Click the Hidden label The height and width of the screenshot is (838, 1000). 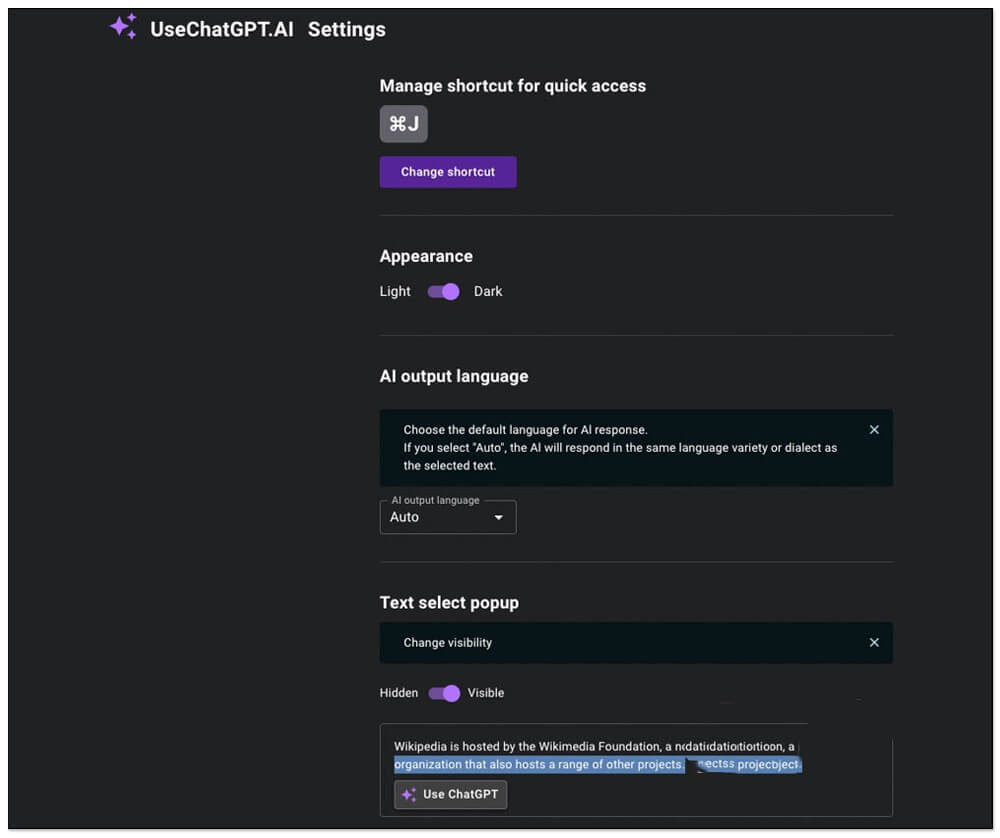[399, 693]
